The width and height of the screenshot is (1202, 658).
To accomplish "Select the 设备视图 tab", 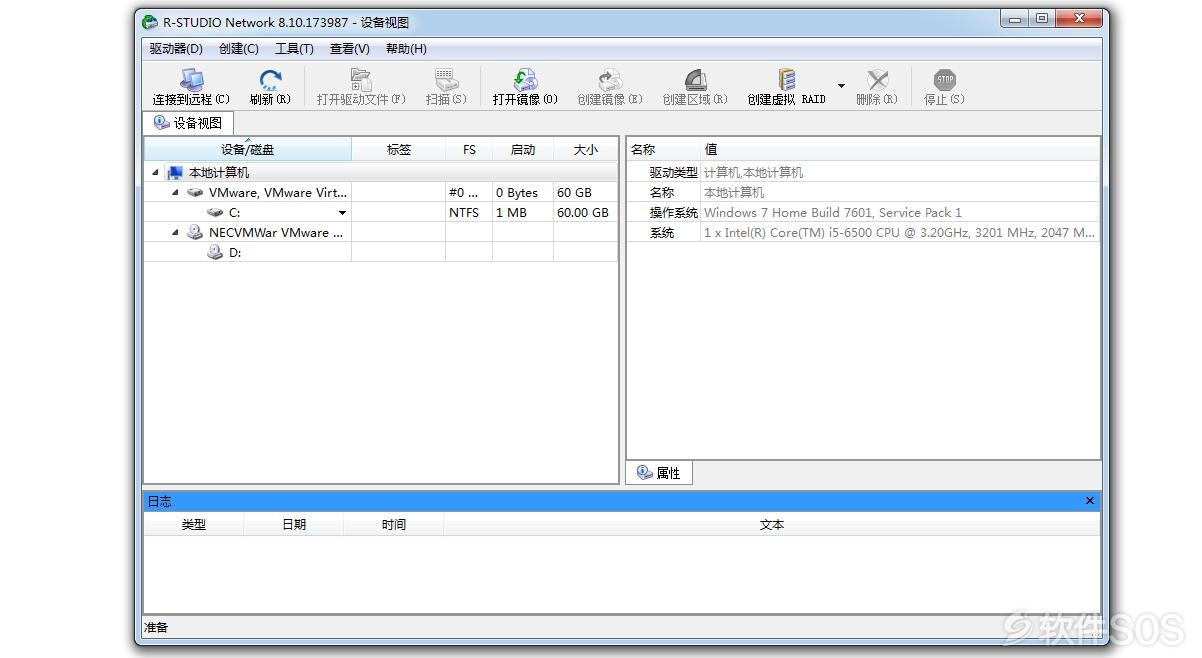I will [x=189, y=123].
